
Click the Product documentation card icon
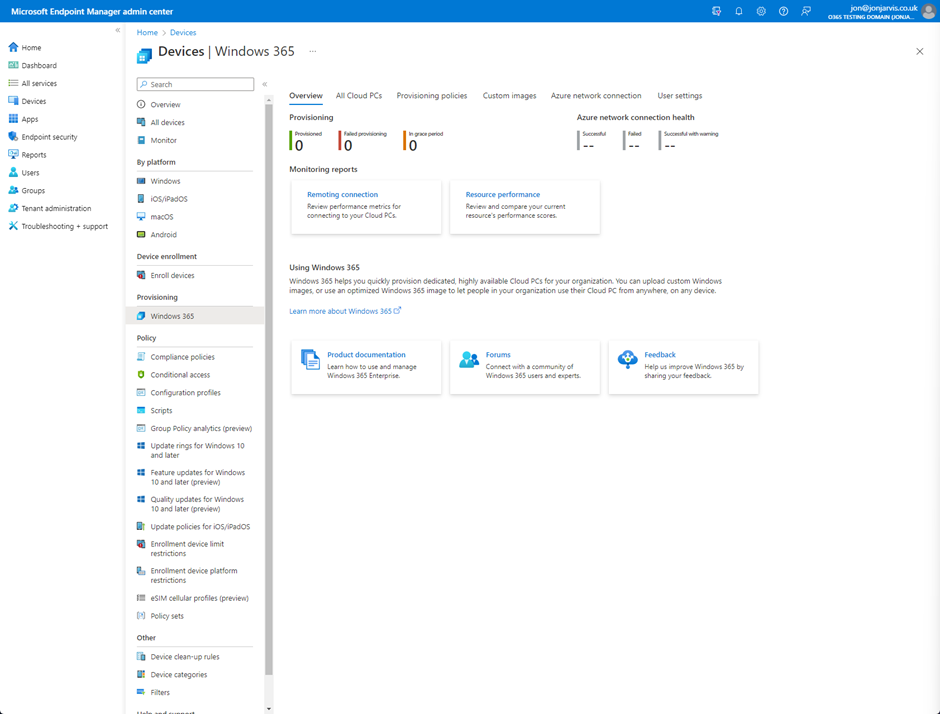311,359
